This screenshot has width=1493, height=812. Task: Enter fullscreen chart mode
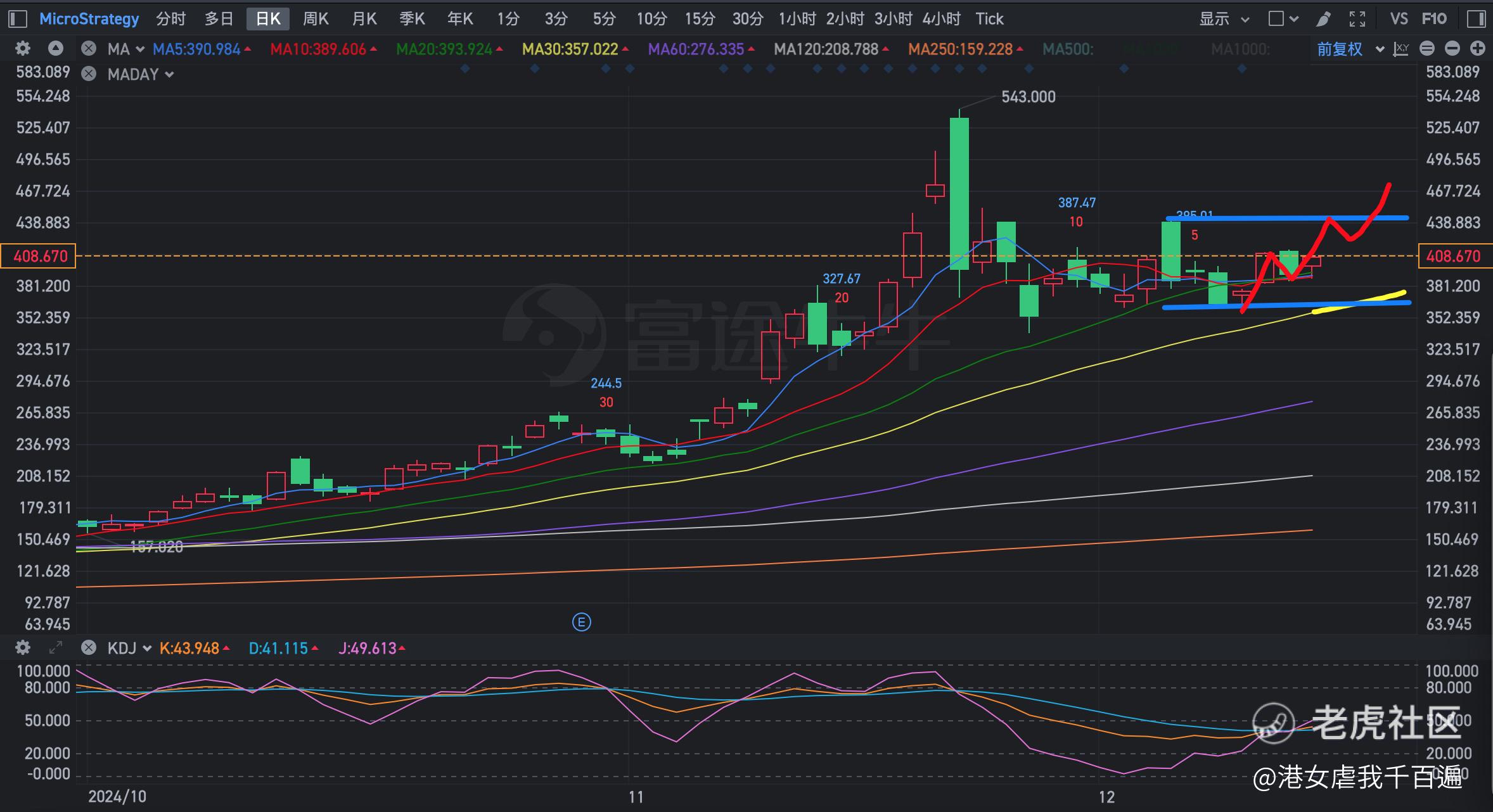[x=1357, y=19]
